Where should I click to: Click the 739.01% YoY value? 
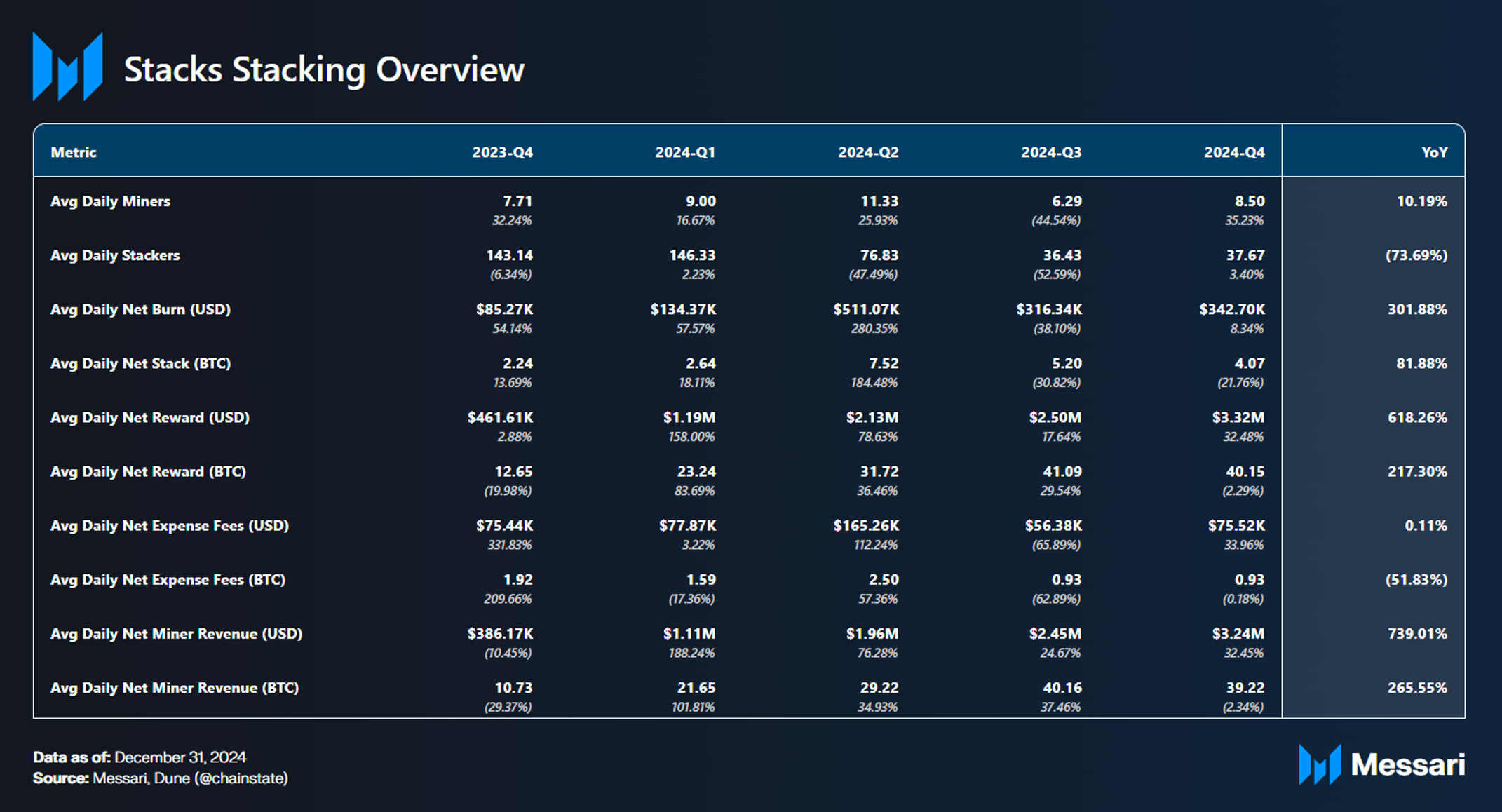coord(1417,634)
